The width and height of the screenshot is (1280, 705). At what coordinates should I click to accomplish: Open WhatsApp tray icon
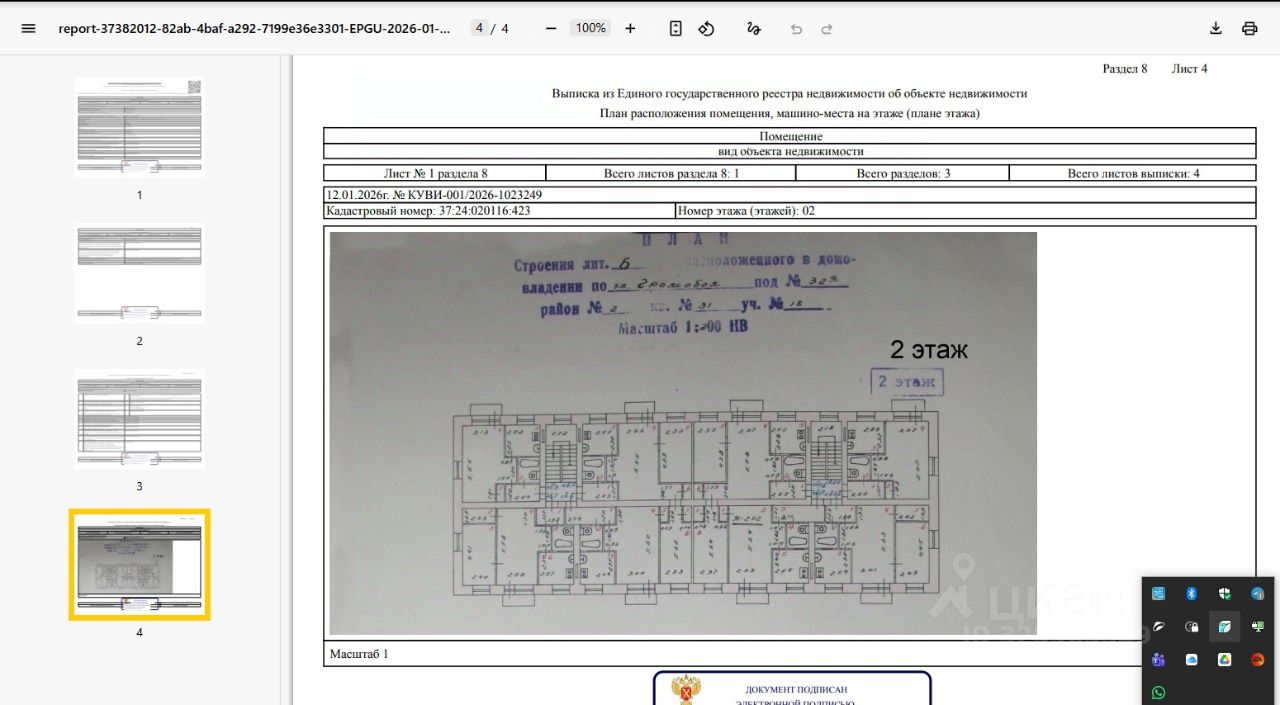[x=1159, y=692]
